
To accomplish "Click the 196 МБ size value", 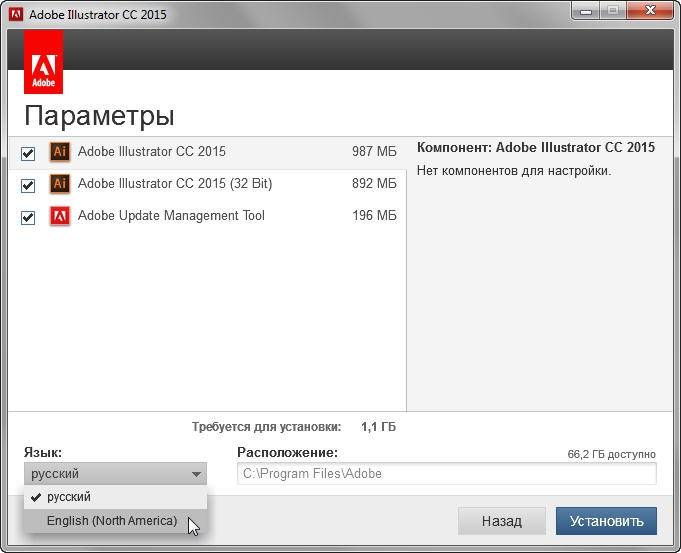I will [374, 215].
